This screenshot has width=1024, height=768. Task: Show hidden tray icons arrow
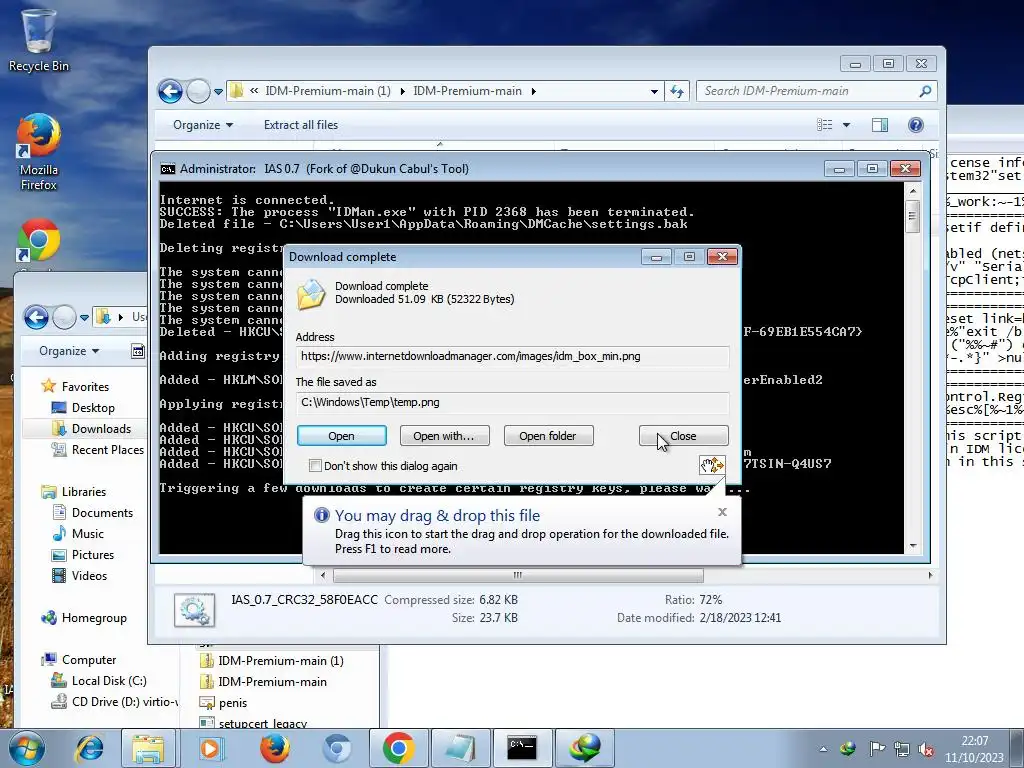pos(823,748)
